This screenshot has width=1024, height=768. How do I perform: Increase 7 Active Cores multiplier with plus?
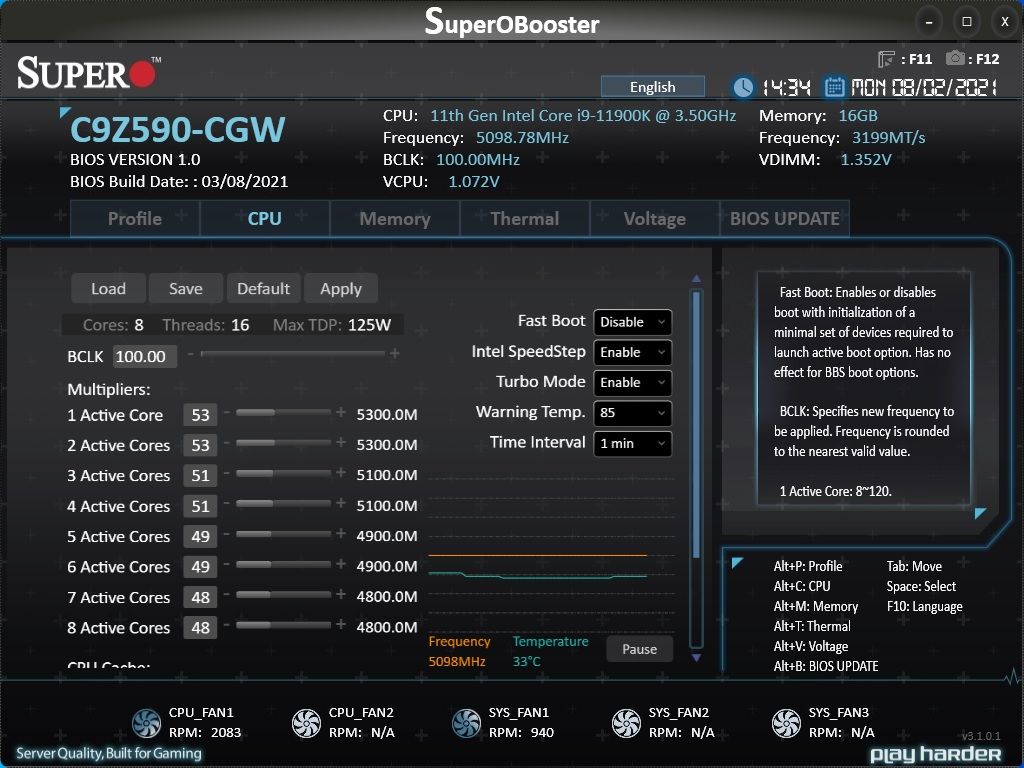tap(341, 594)
